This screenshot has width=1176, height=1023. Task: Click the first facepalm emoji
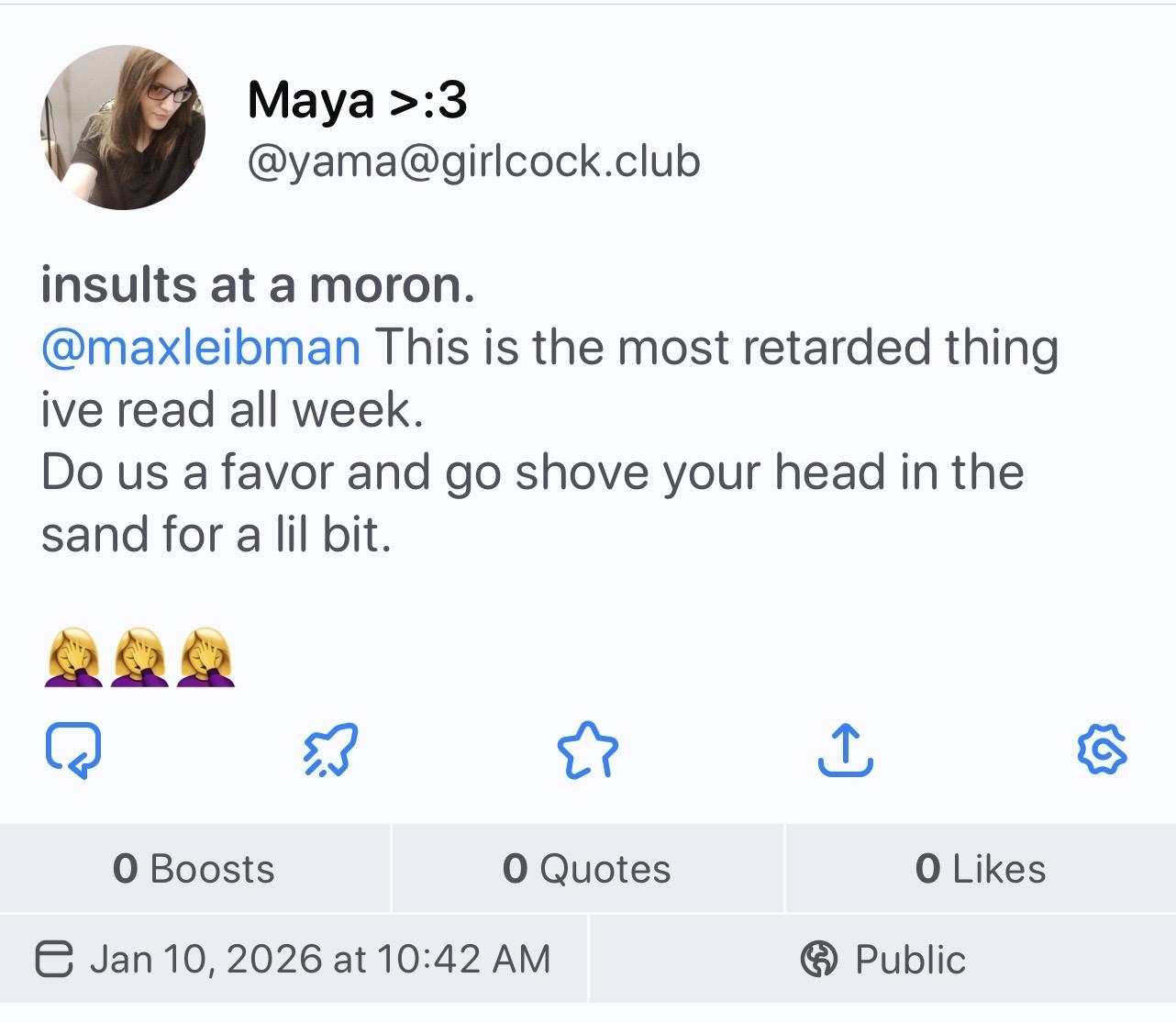[72, 657]
